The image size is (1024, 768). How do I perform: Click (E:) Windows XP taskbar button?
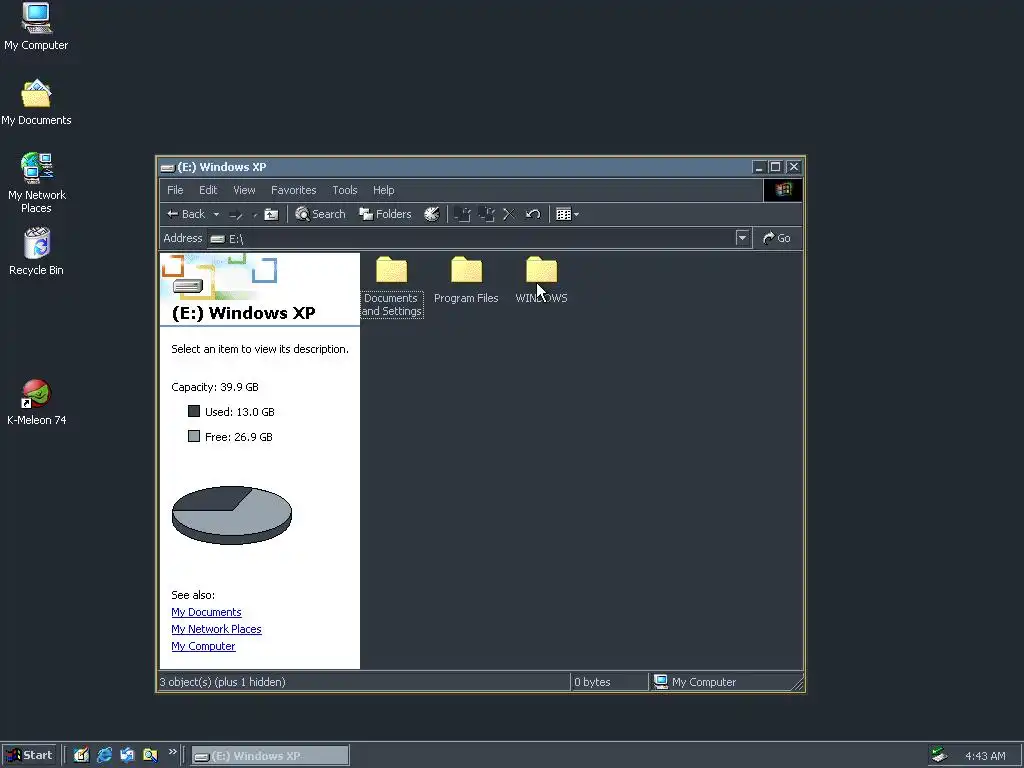tap(270, 756)
